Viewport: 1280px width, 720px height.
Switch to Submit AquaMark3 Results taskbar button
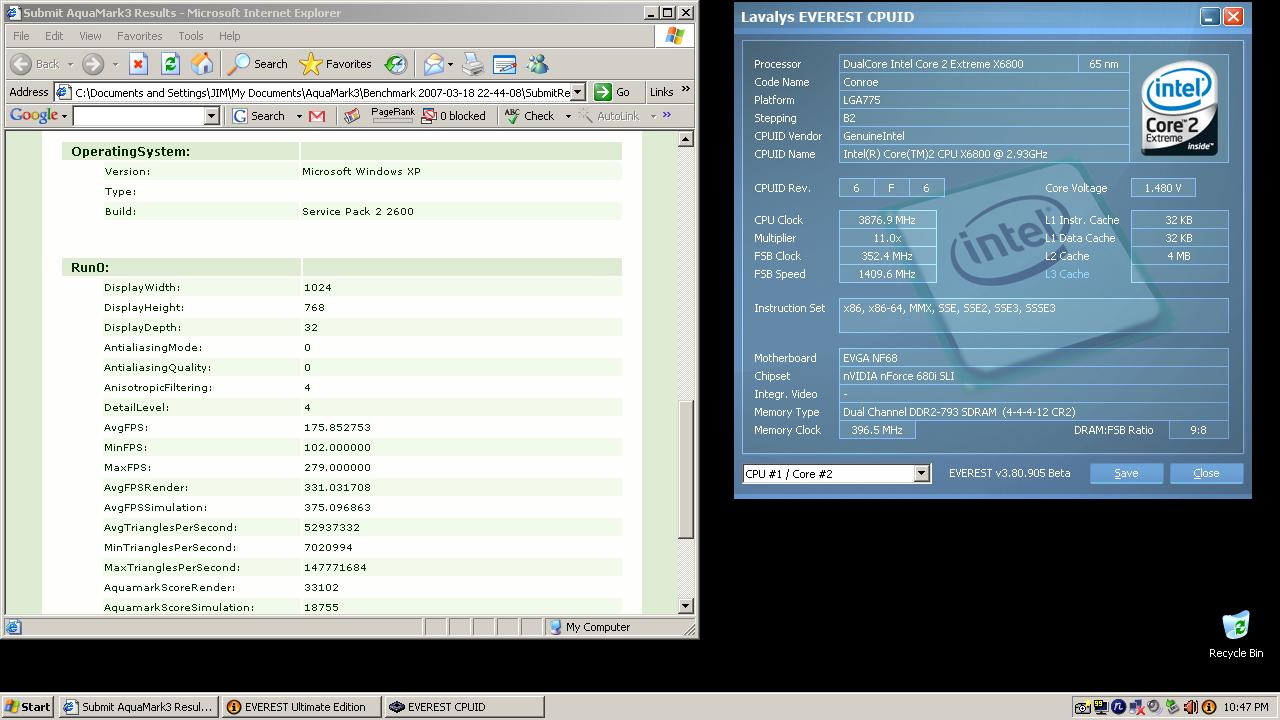138,707
